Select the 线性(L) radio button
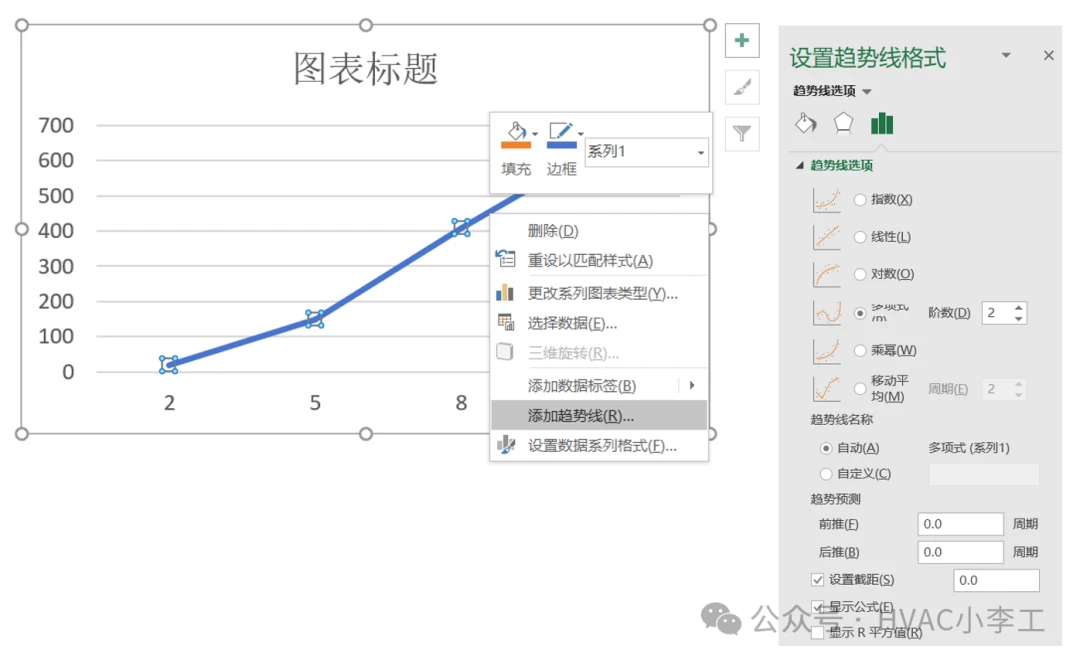This screenshot has width=1080, height=663. click(x=860, y=237)
